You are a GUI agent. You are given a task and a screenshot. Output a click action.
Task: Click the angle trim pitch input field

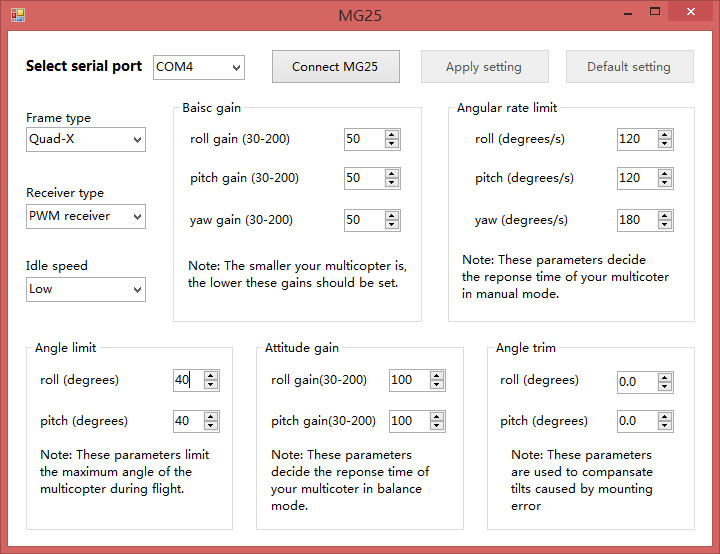[634, 421]
